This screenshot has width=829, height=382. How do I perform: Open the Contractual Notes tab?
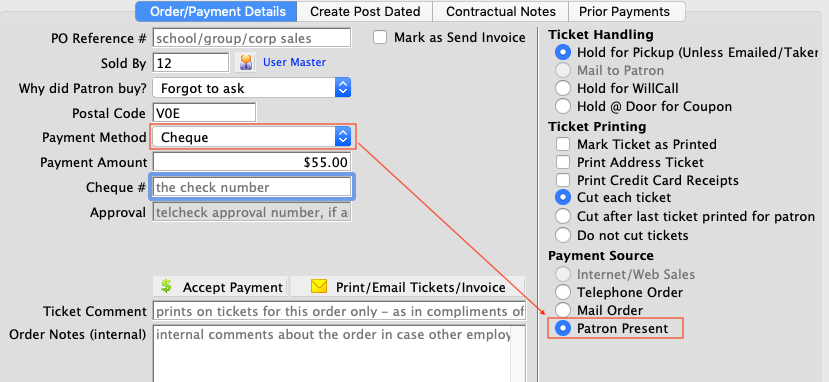501,11
